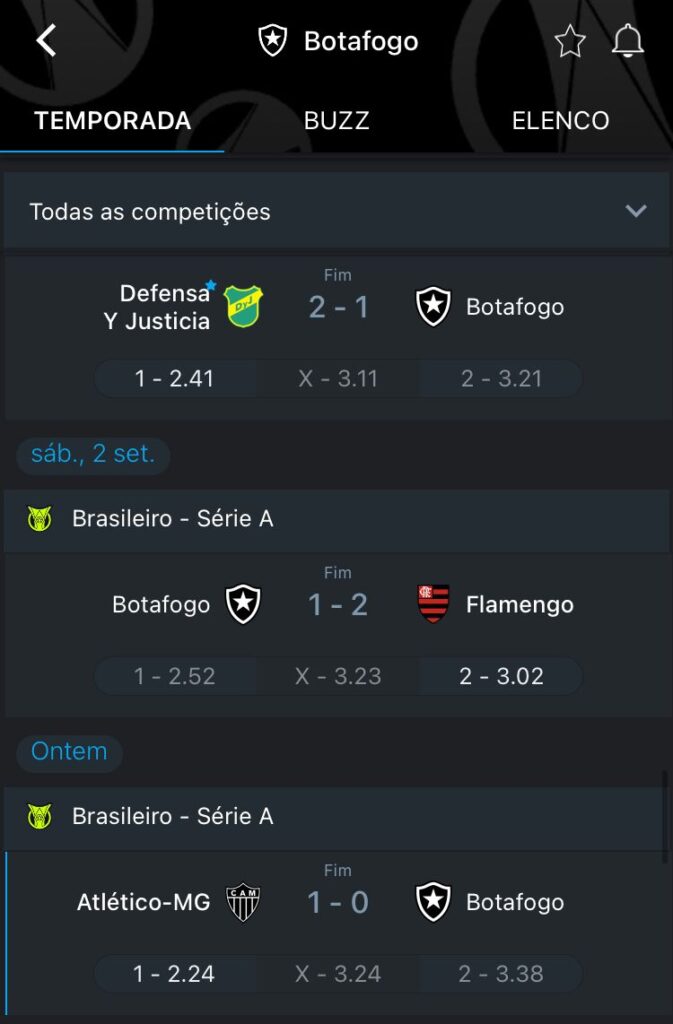Select odds 1 - 2.41 for Defensa

click(175, 379)
